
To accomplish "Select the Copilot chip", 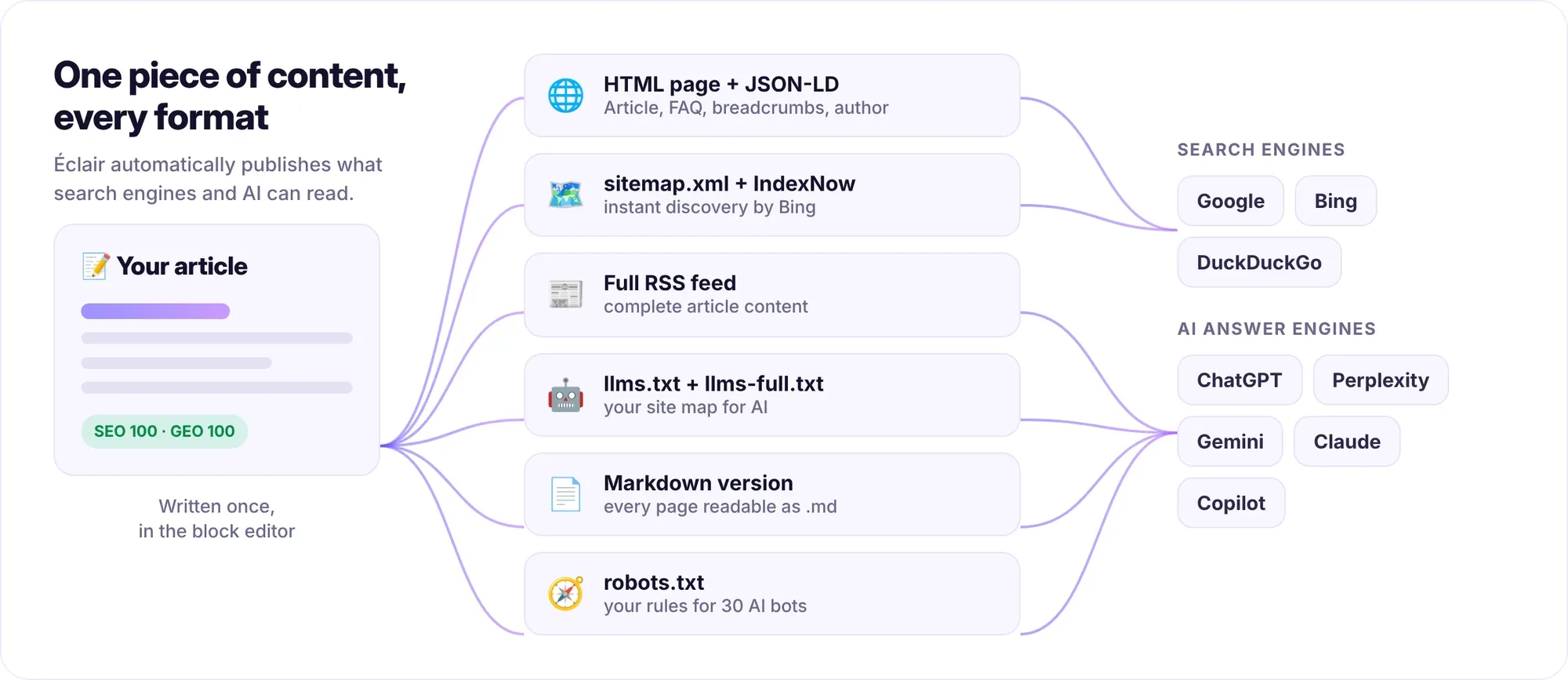I will [1231, 503].
